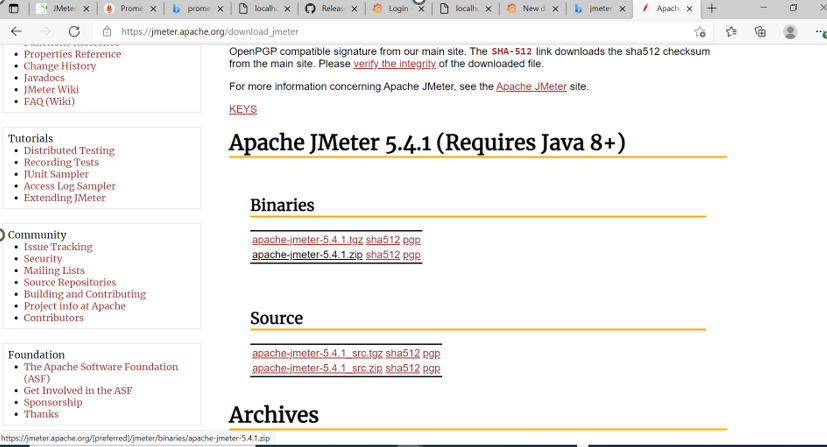The height and width of the screenshot is (447, 827).
Task: Refresh the JMeter download page
Action: pyautogui.click(x=73, y=31)
